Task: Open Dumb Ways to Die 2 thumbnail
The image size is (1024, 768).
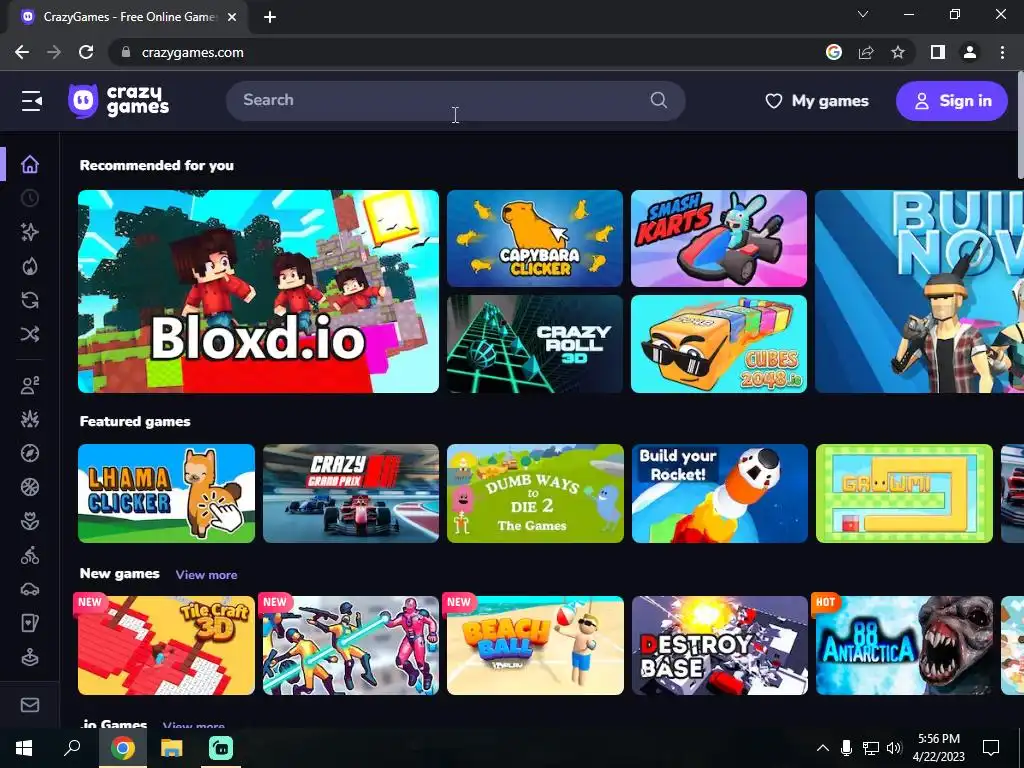Action: (535, 493)
